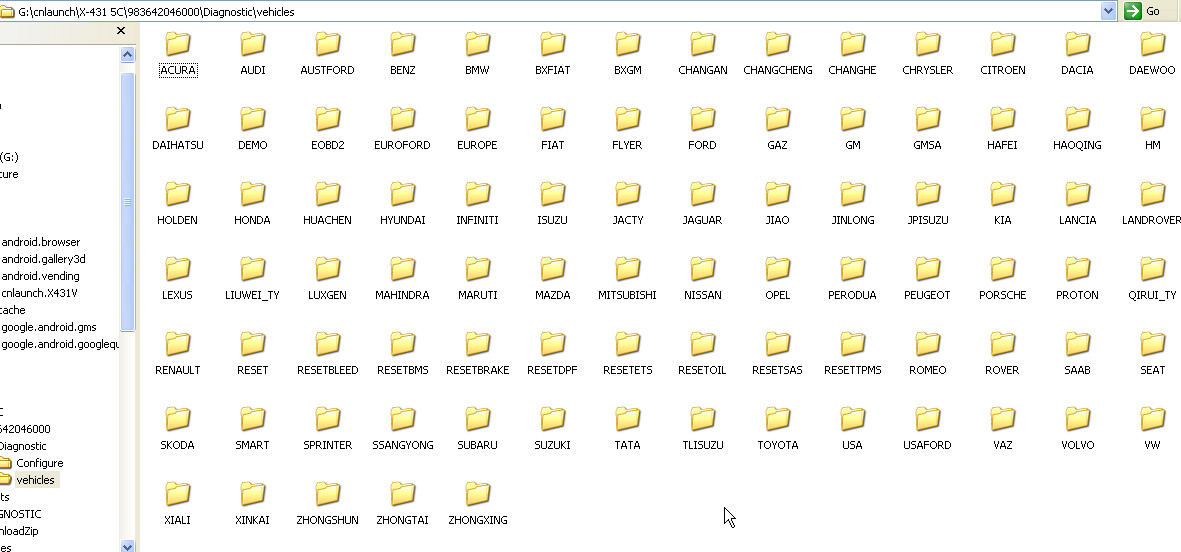
Task: Click the SPRINTER folder label
Action: pos(328,445)
